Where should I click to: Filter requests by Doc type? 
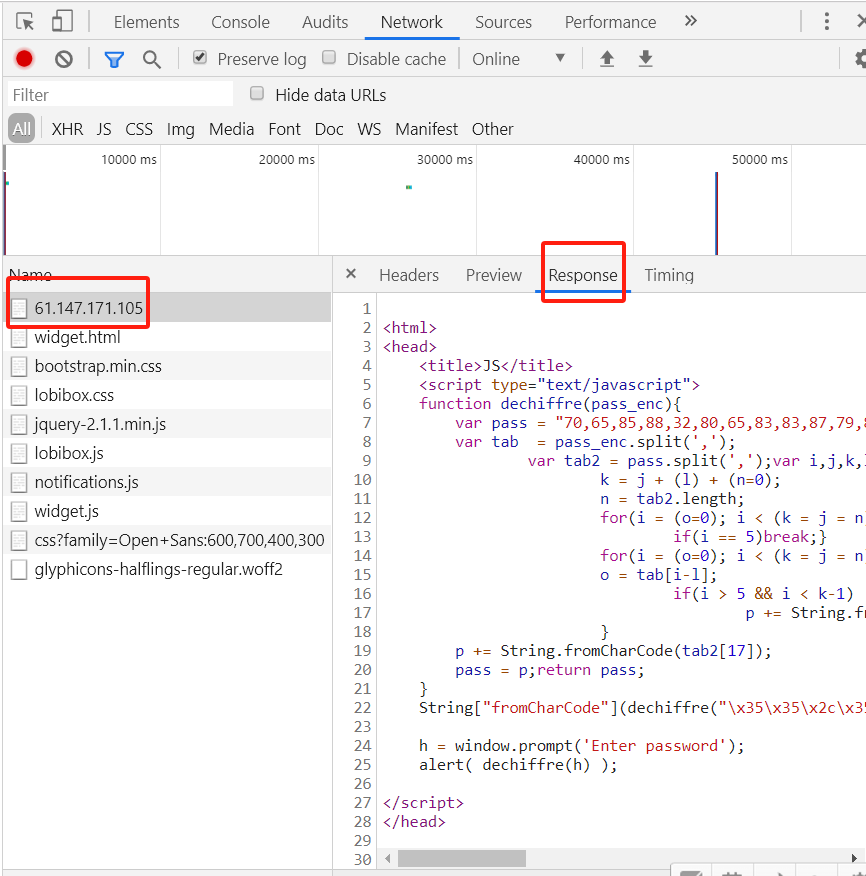tap(329, 129)
